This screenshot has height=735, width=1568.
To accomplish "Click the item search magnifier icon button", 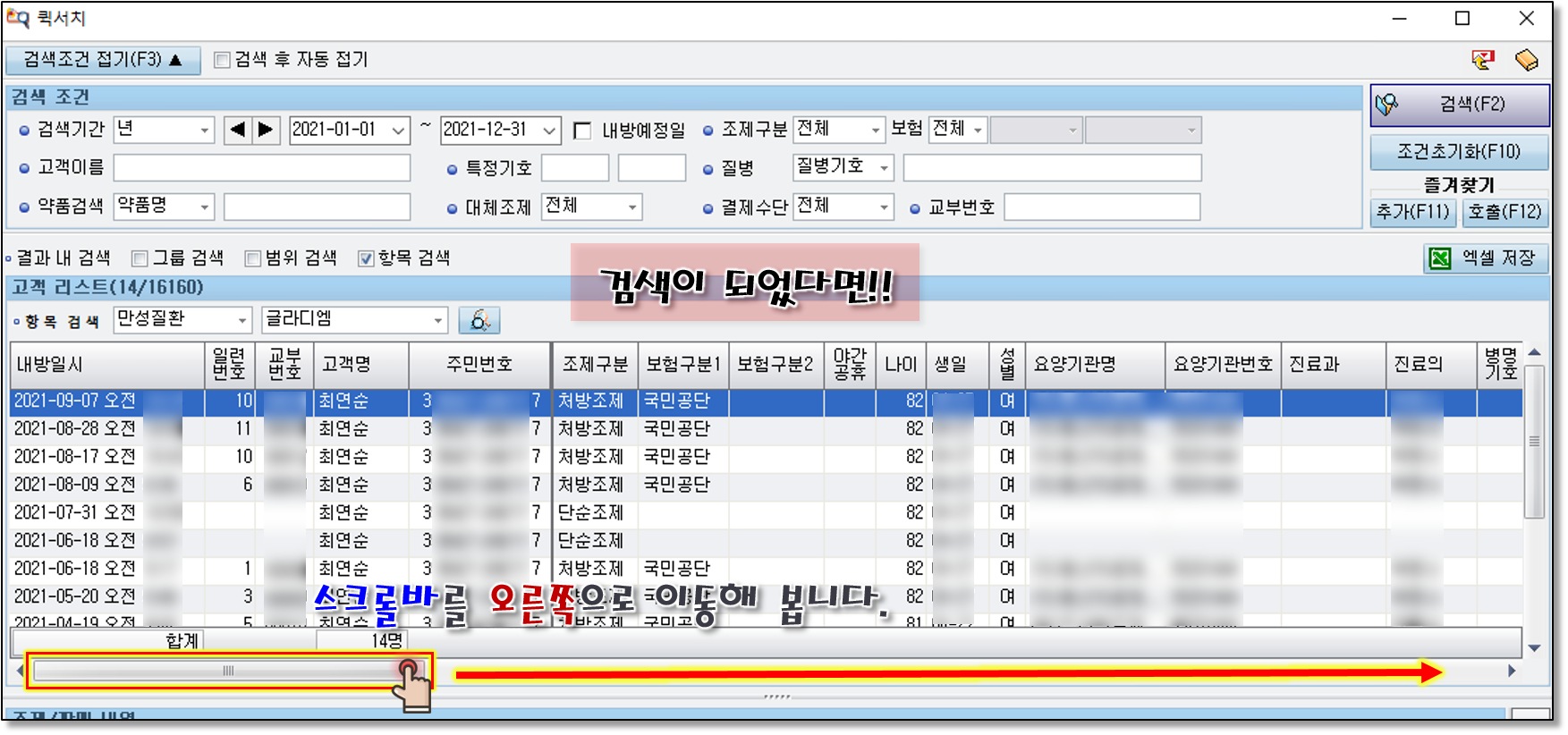I will point(479,320).
